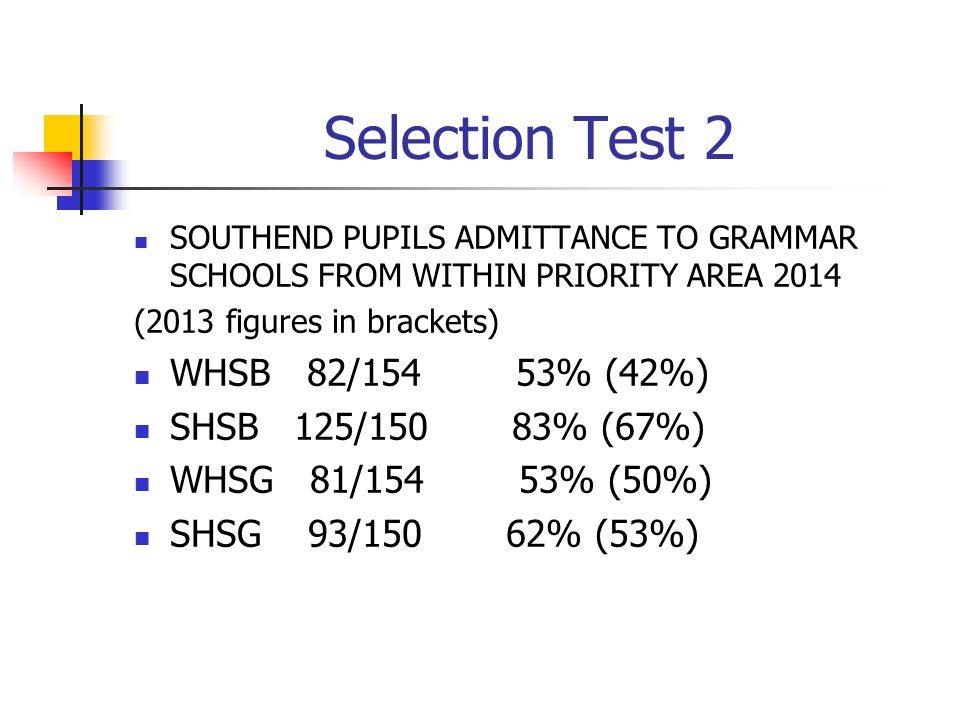Click the Selection Test 2 title
The image size is (960, 720).
tap(528, 138)
